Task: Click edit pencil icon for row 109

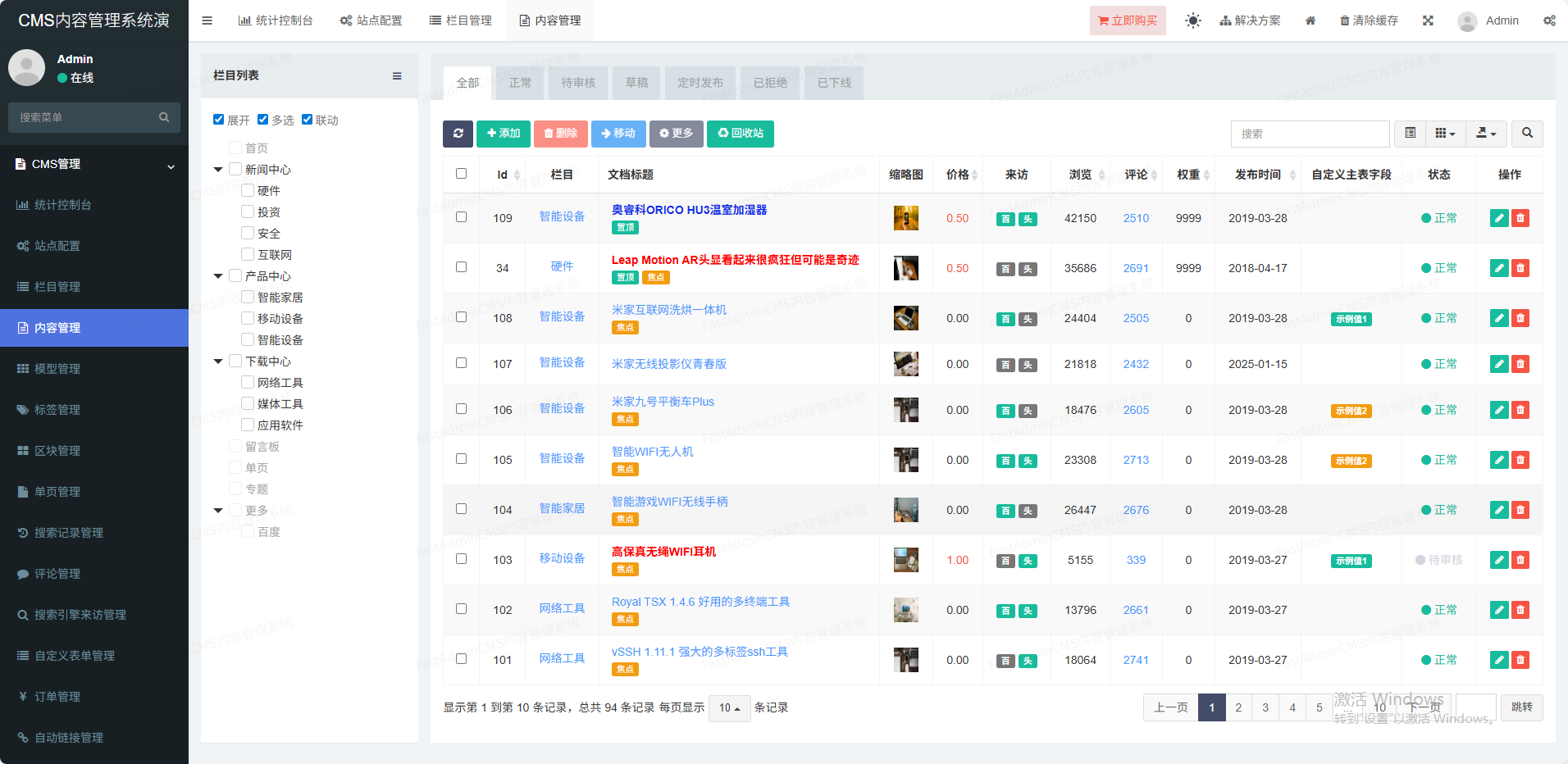Action: pos(1498,218)
